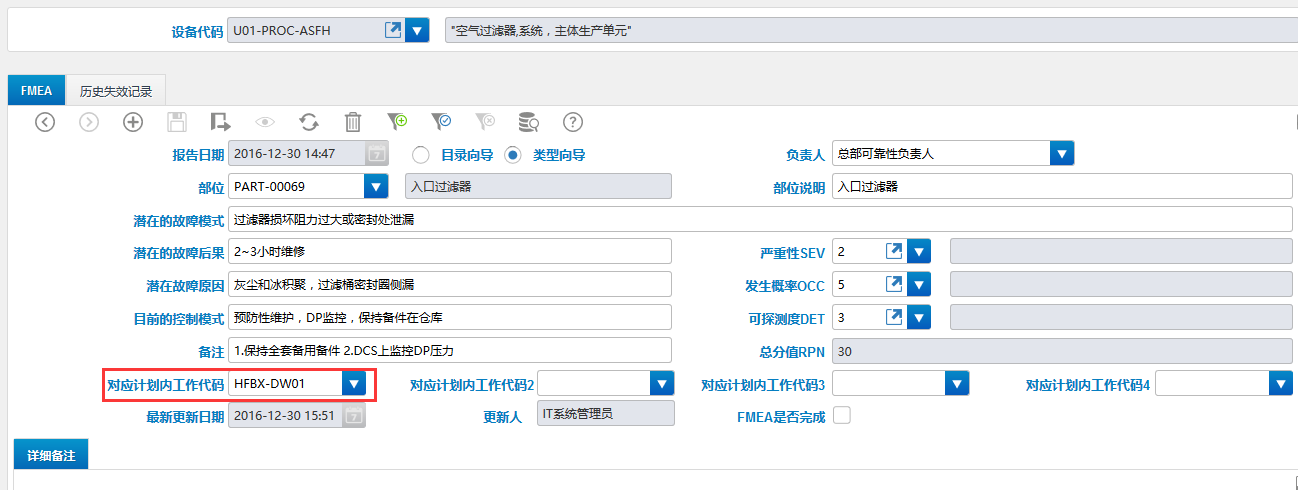Open the 严重性SEV lookup link icon

tap(895, 251)
